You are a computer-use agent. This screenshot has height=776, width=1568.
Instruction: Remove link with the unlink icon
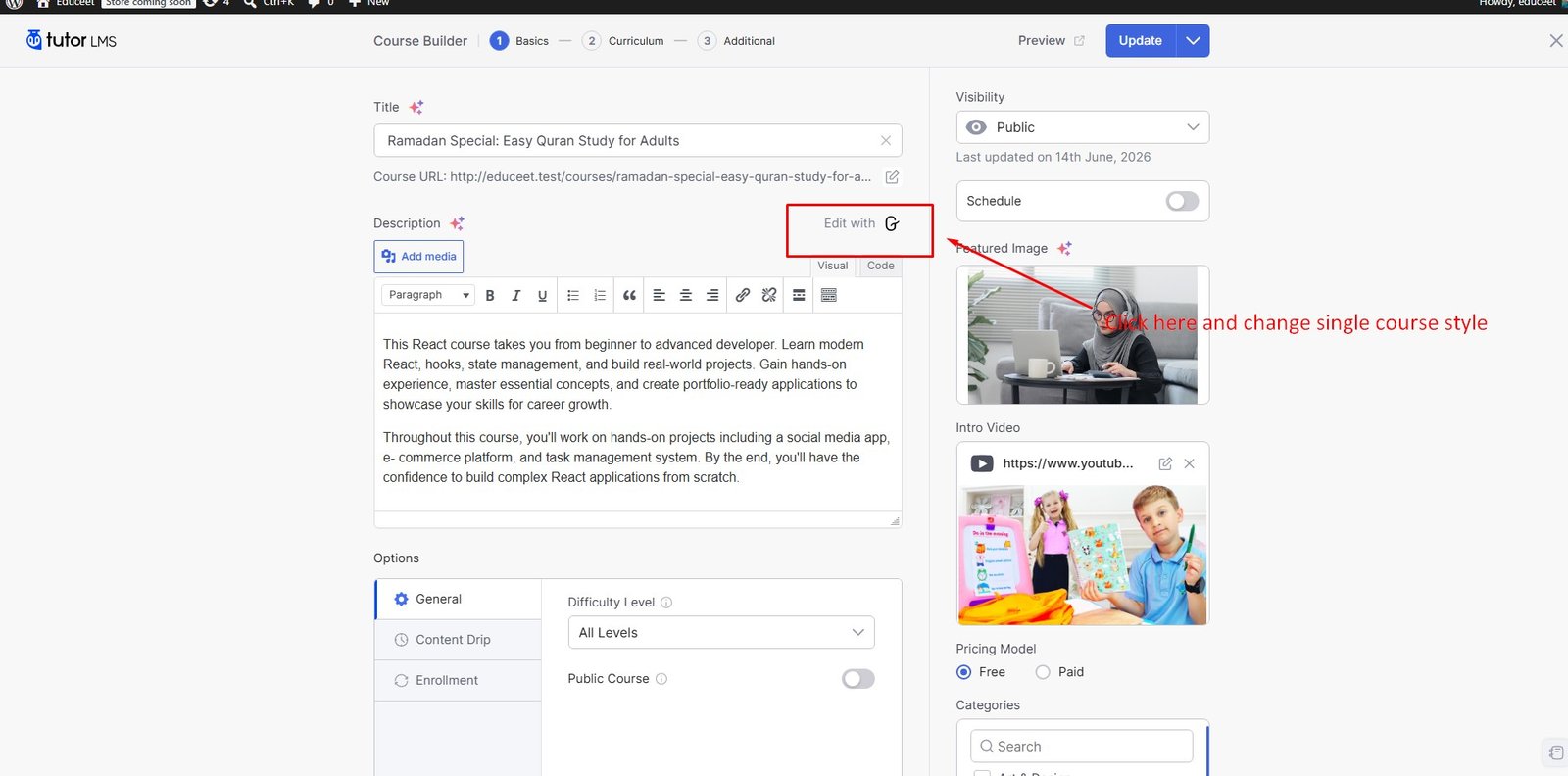pos(769,295)
